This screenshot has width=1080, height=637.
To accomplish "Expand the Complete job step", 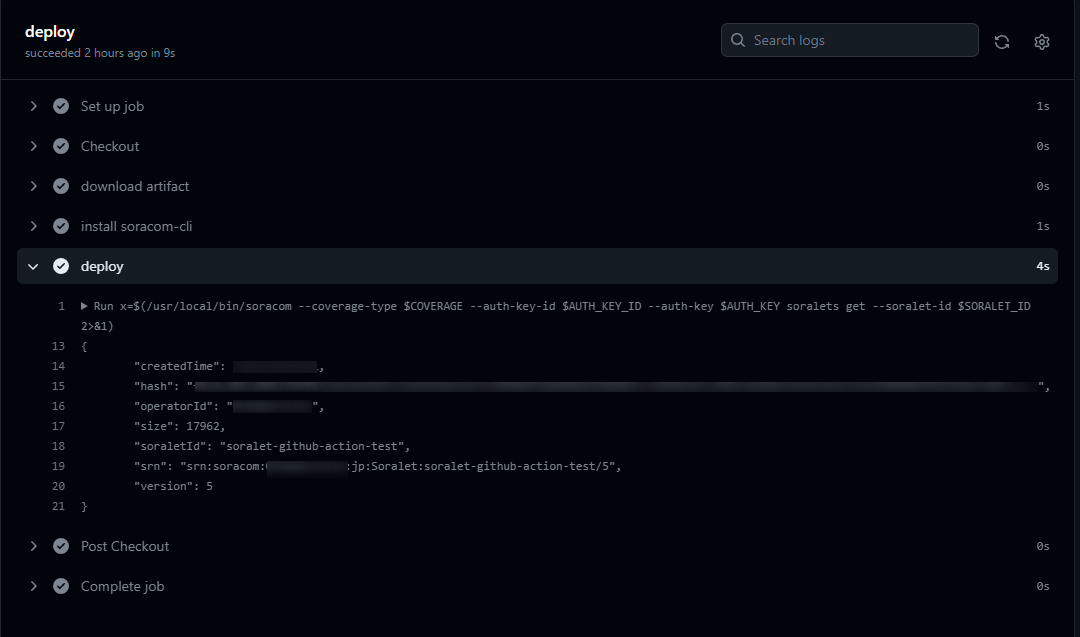I will click(x=33, y=586).
